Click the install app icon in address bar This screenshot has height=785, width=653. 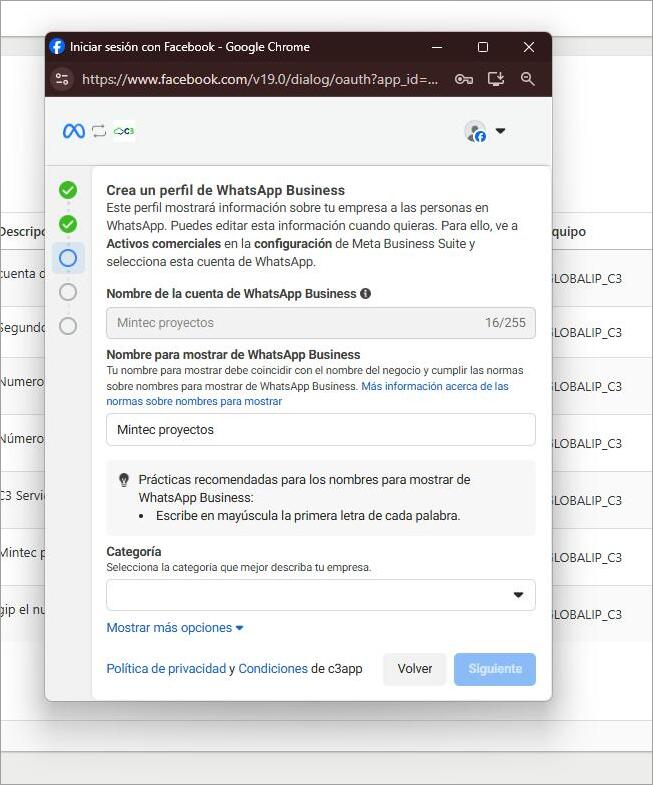tap(496, 79)
